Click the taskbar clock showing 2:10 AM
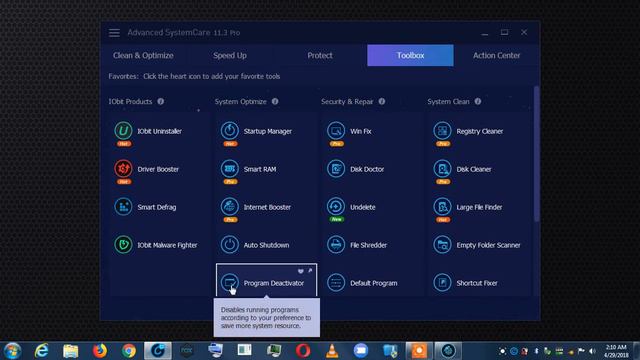Viewport: 640px width, 360px height. coord(616,351)
